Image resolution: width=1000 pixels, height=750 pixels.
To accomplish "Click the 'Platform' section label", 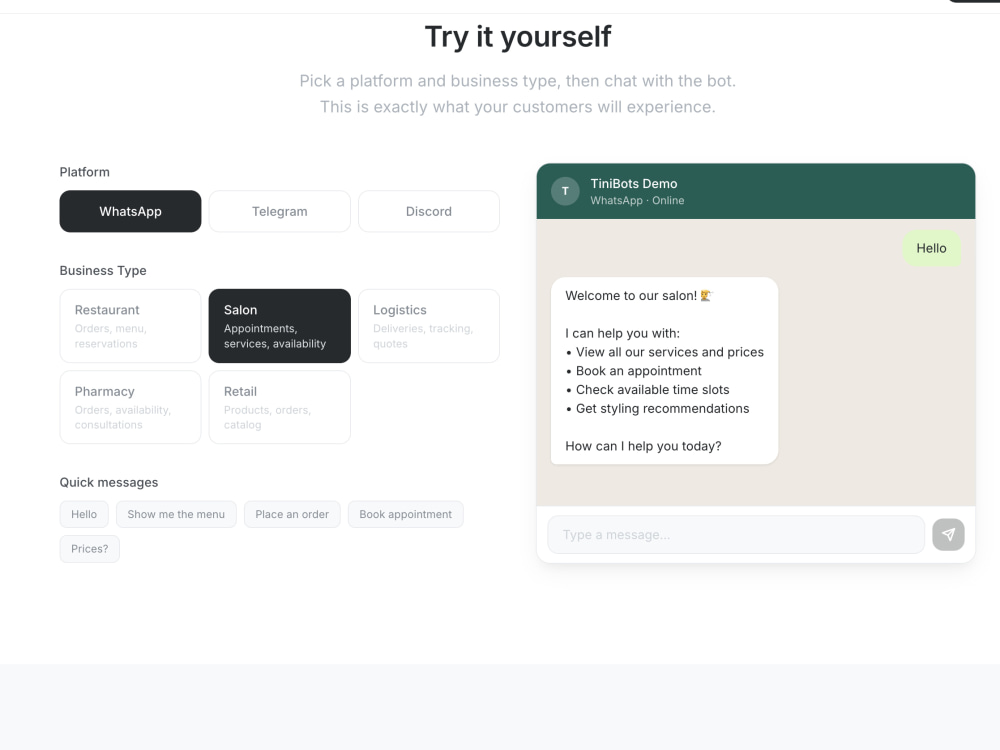I will click(x=84, y=172).
